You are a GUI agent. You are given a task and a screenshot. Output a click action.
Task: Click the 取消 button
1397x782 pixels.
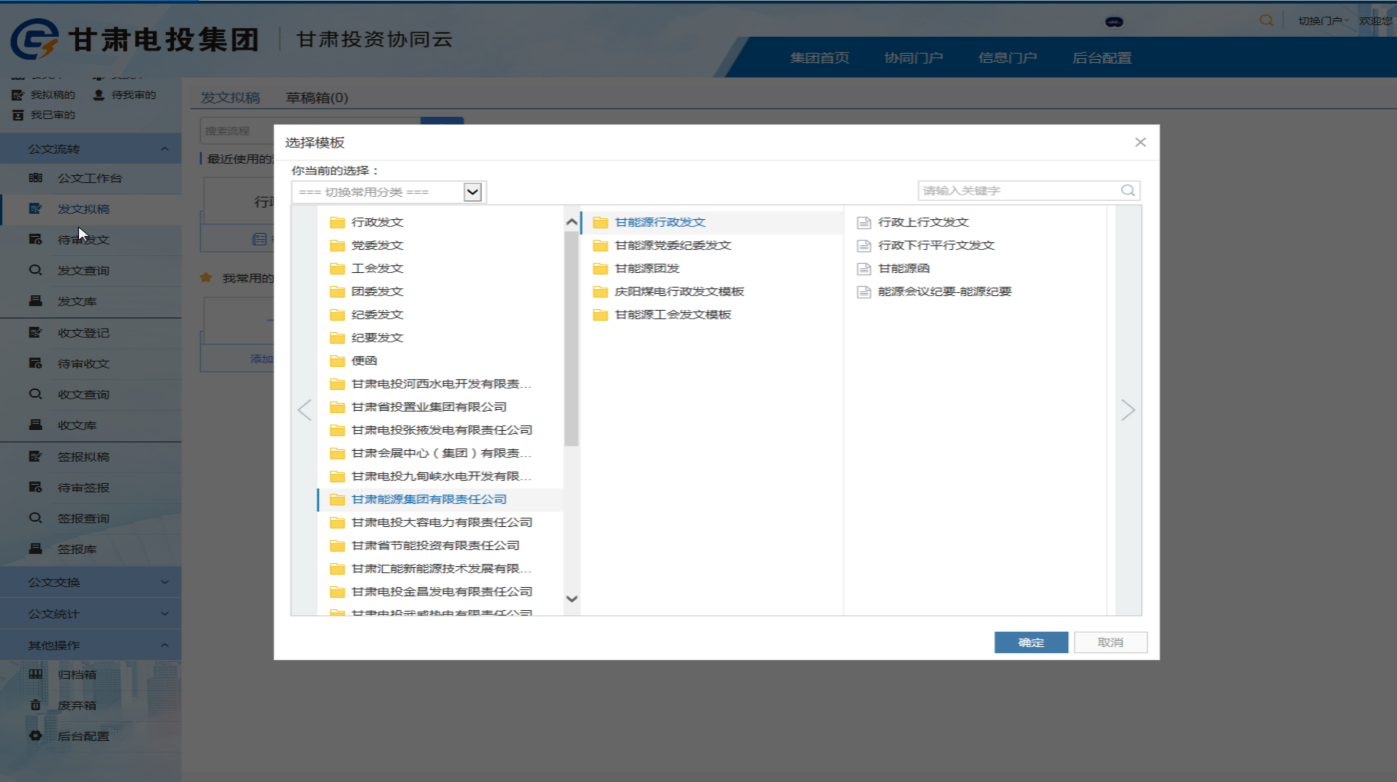coord(1110,642)
